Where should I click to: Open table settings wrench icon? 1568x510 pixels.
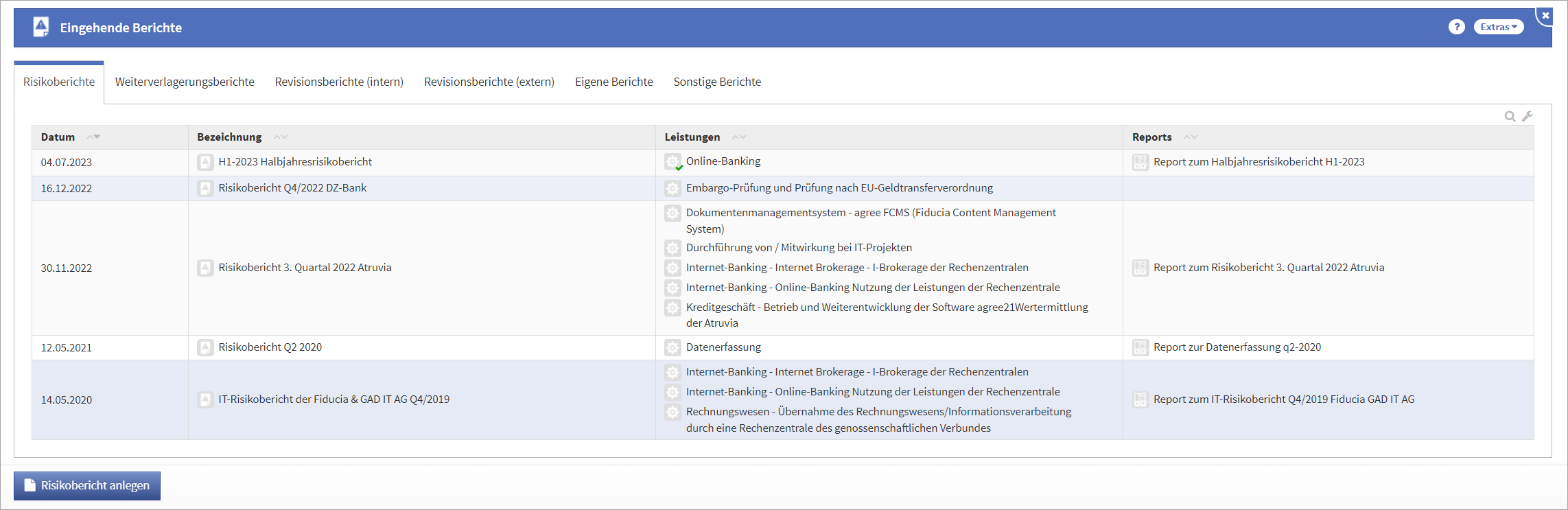click(1527, 117)
